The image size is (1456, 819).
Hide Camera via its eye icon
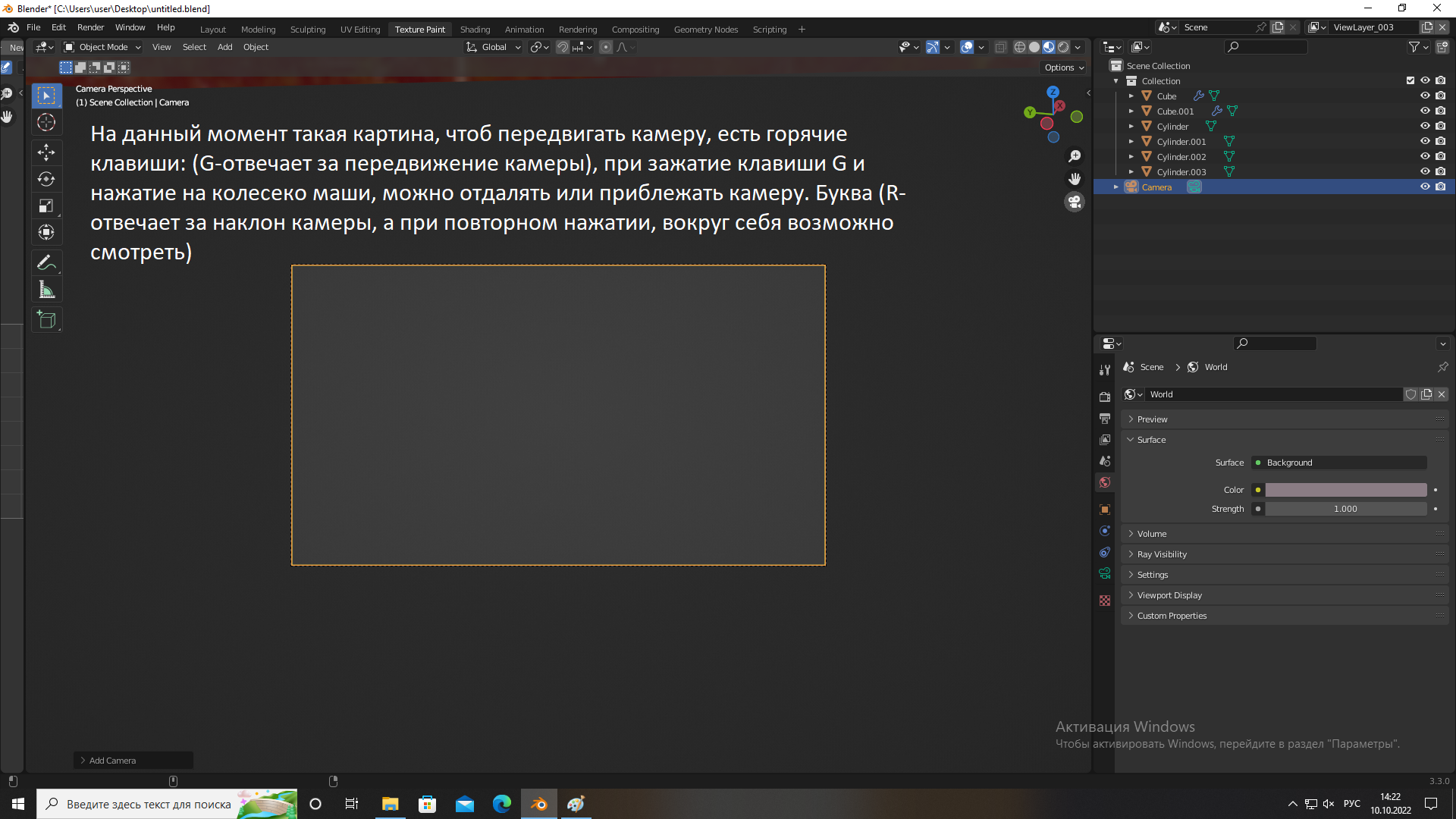(1425, 187)
